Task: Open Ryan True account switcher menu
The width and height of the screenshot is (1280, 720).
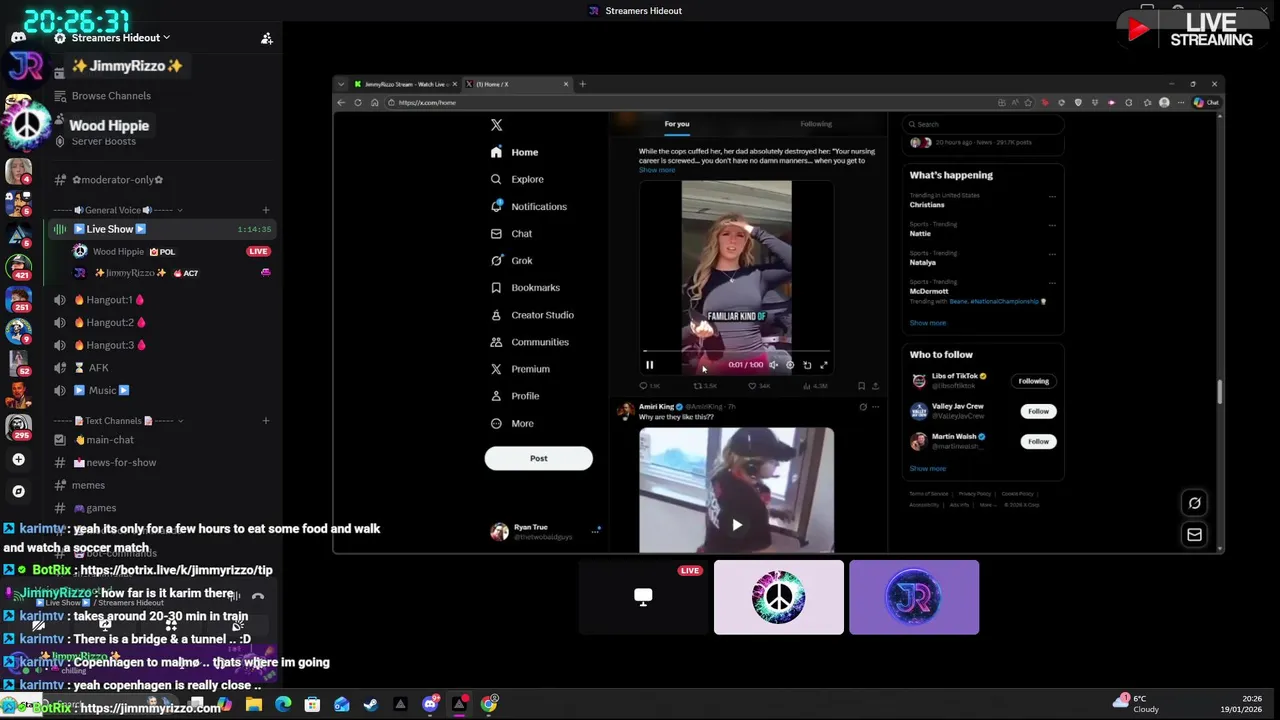Action: click(544, 532)
